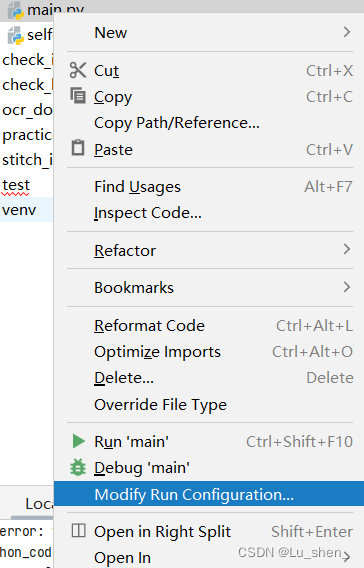Image resolution: width=364 pixels, height=568 pixels.
Task: Click the clipboard Paste icon
Action: tap(78, 148)
